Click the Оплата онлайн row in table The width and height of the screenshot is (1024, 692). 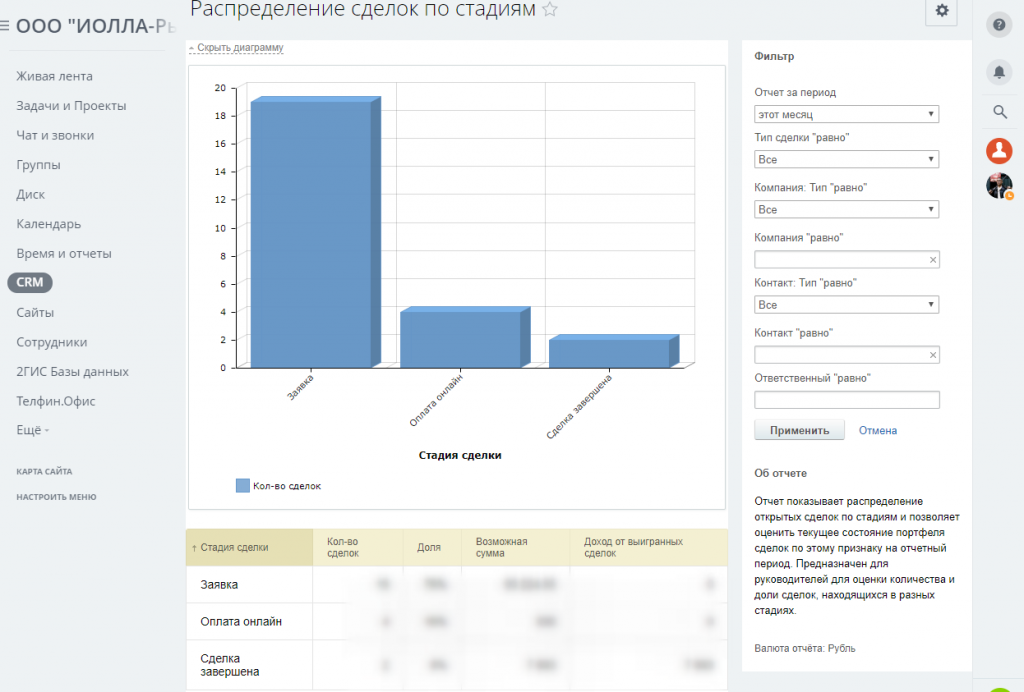pos(456,621)
